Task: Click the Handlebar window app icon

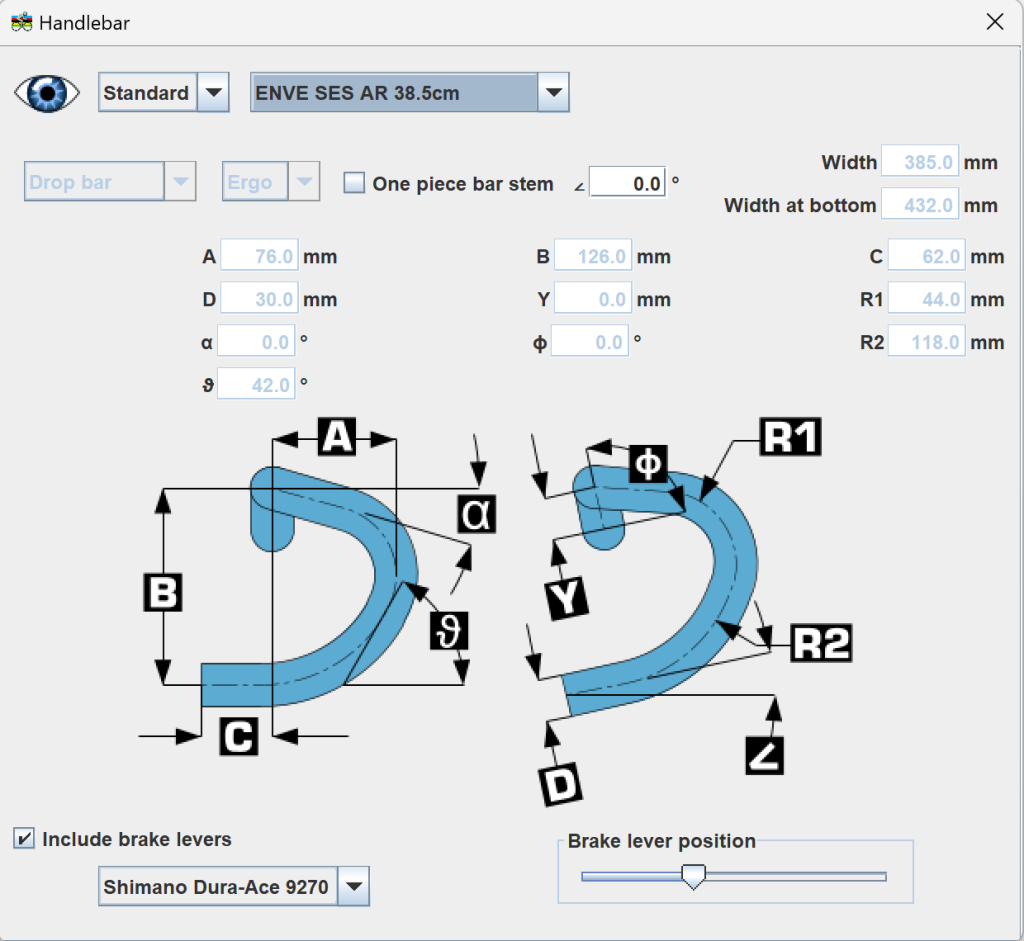Action: (22, 22)
